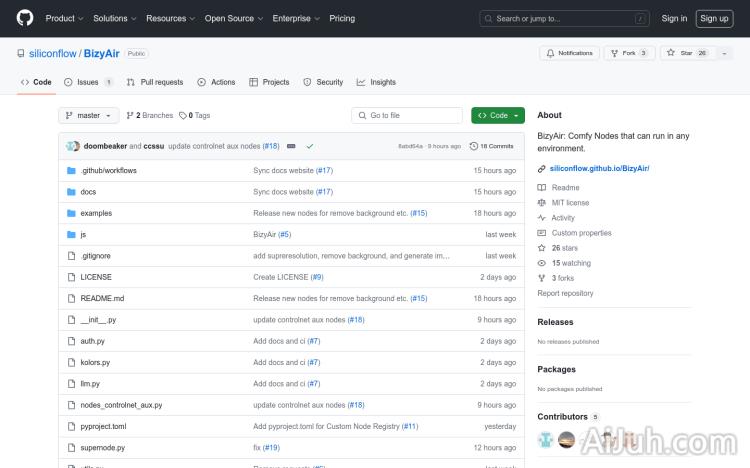Open the docs folder

[88, 192]
